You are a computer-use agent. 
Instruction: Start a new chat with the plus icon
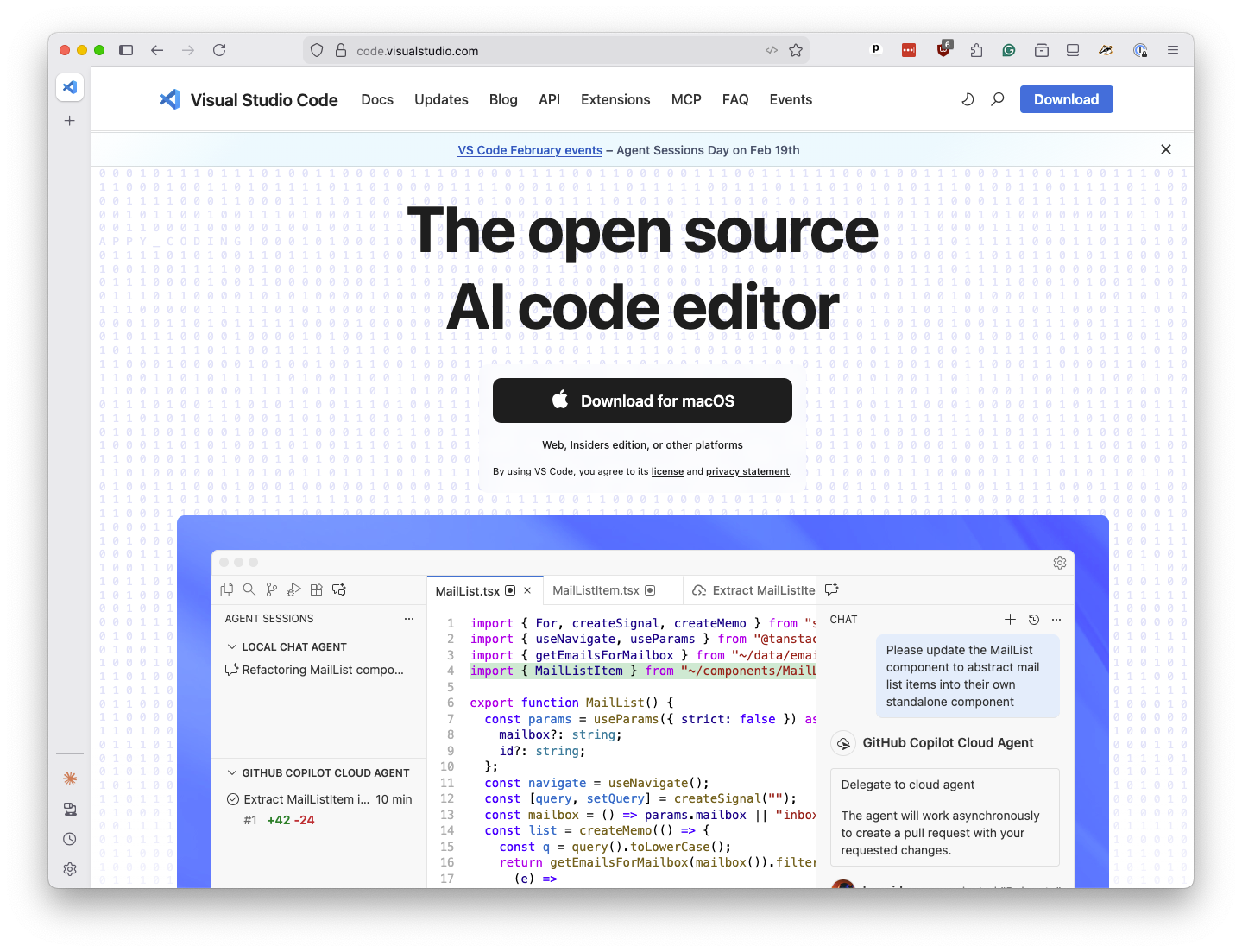point(1010,619)
